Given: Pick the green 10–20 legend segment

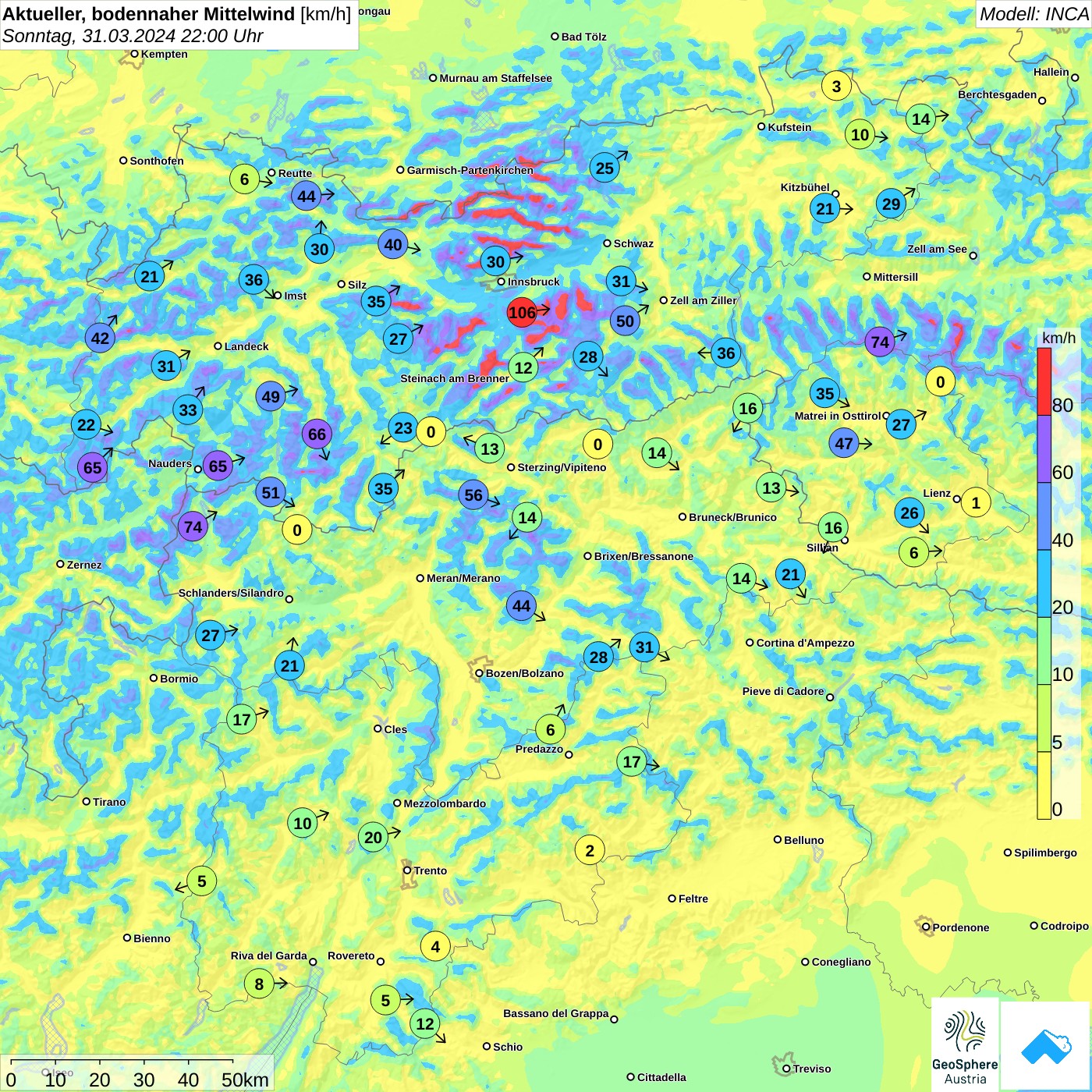Looking at the screenshot, I should pos(1044,651).
